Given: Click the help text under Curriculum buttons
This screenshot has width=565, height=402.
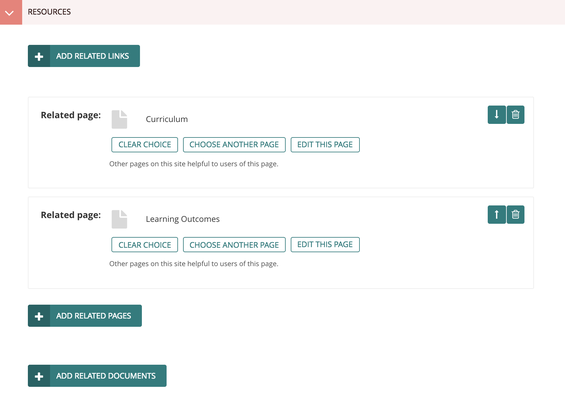Looking at the screenshot, I should [x=194, y=164].
